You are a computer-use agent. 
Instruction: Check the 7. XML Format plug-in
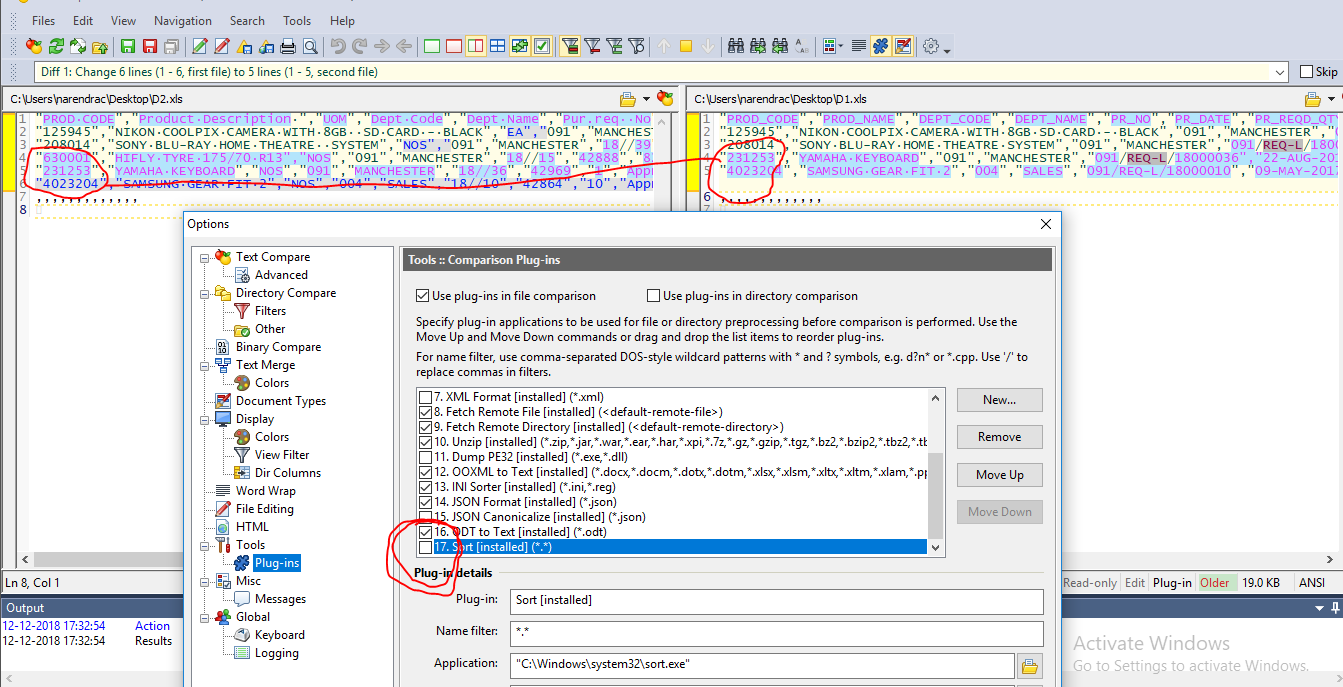pos(426,397)
